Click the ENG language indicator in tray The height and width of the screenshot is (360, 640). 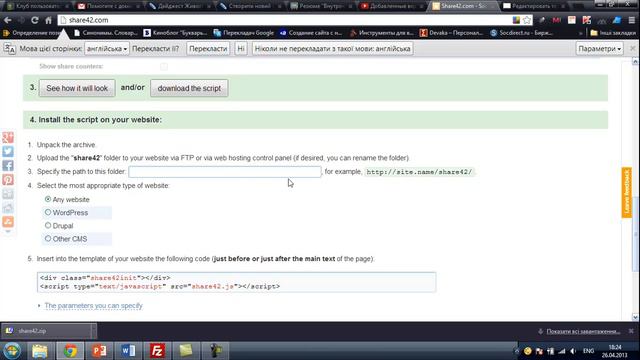589,351
